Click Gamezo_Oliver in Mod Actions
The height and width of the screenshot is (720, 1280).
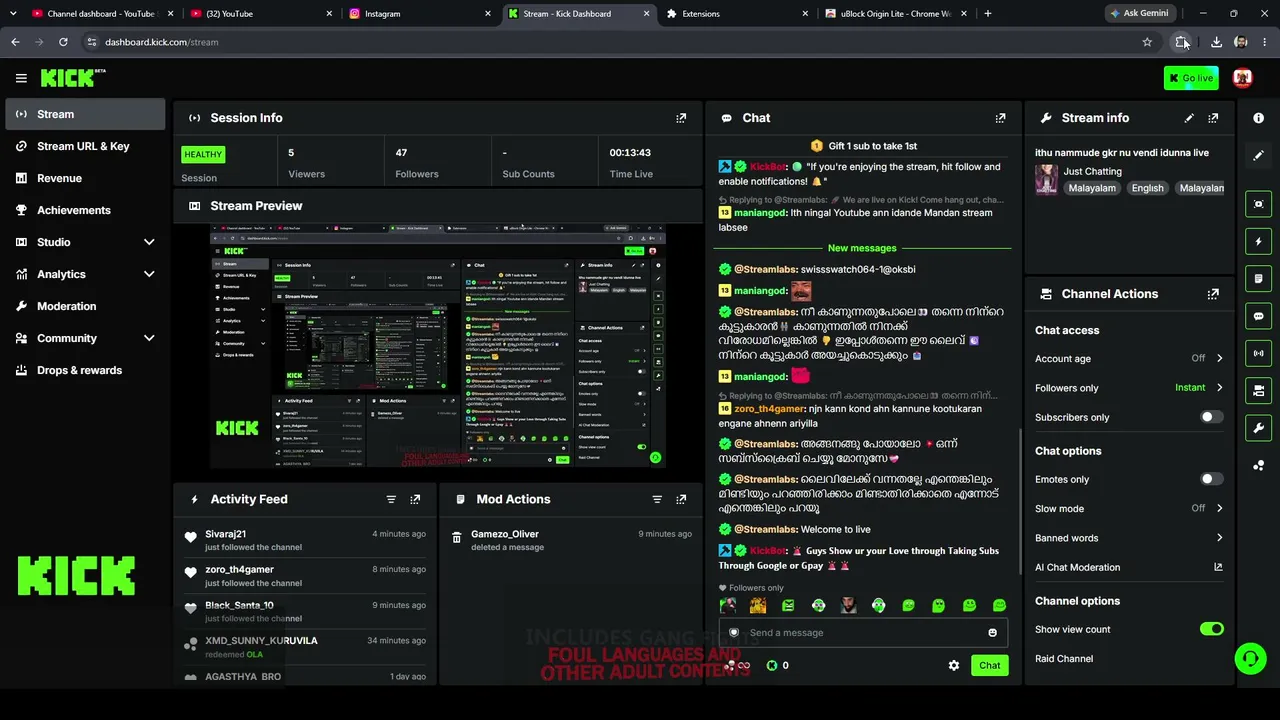tap(505, 534)
